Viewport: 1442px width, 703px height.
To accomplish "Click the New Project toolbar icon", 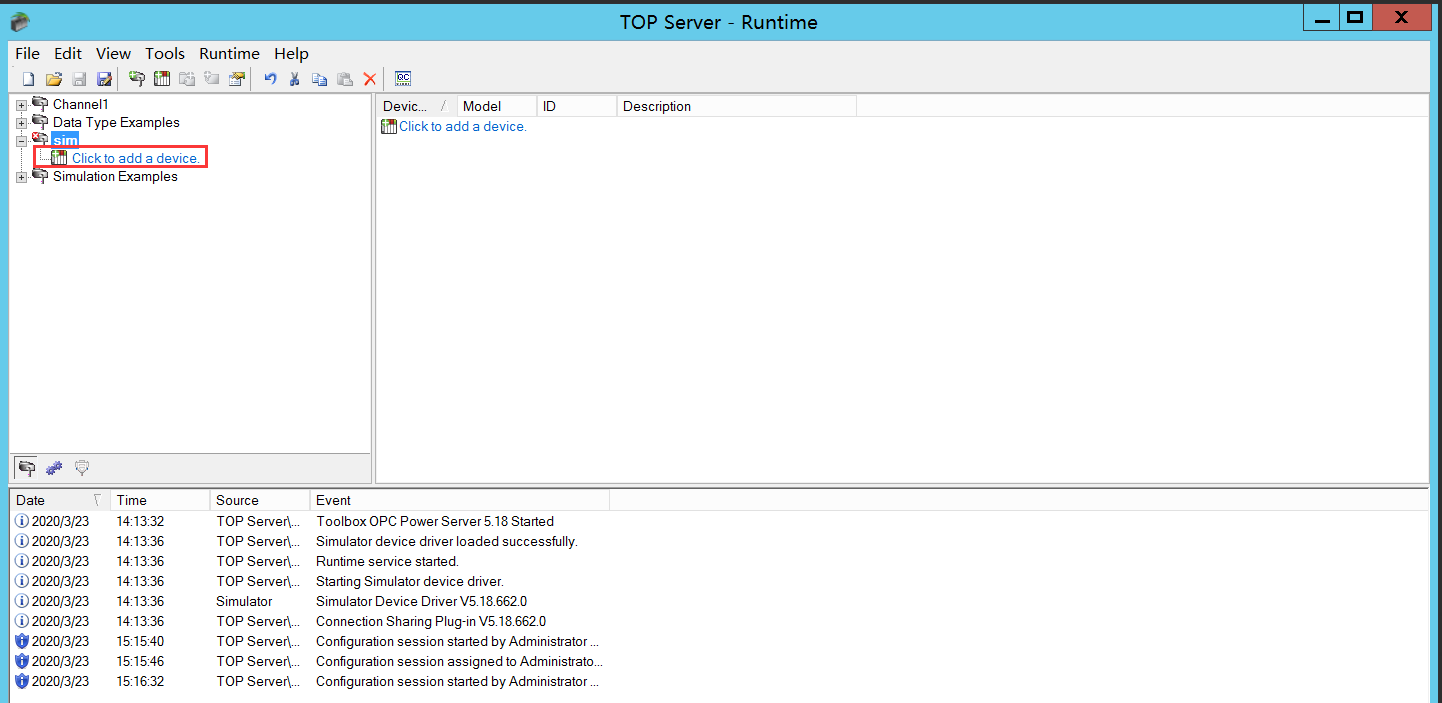I will click(x=29, y=79).
